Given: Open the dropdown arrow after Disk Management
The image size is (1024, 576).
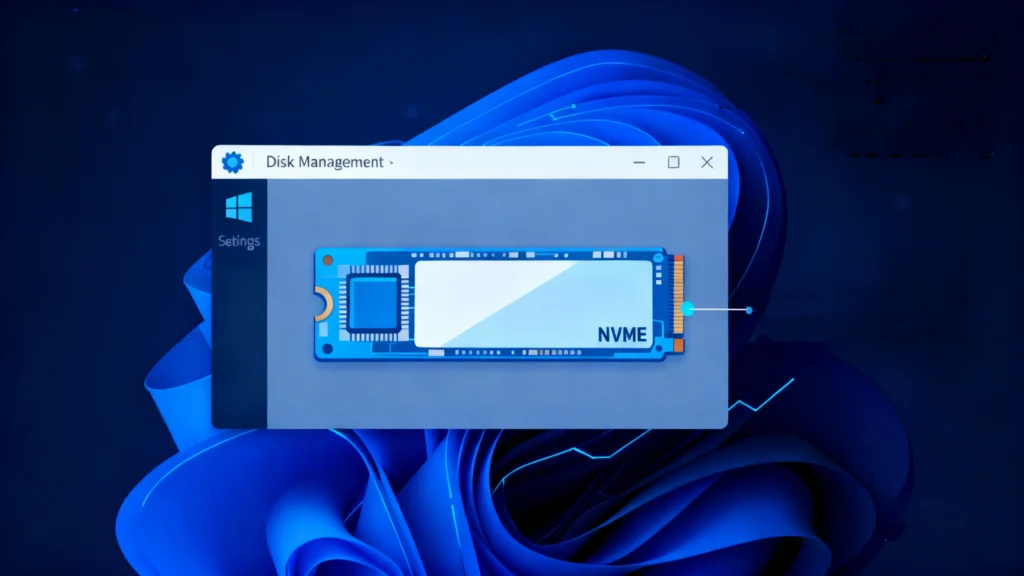Looking at the screenshot, I should click(x=392, y=162).
